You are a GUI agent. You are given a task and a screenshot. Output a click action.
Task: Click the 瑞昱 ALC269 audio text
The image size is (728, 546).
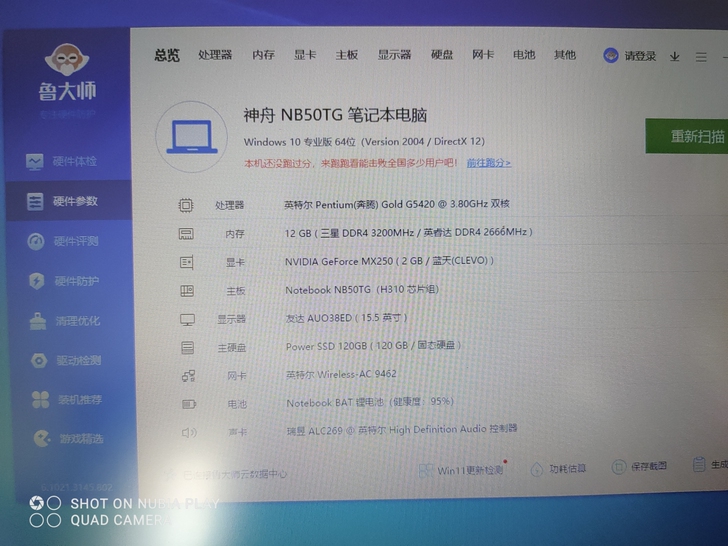(x=402, y=430)
